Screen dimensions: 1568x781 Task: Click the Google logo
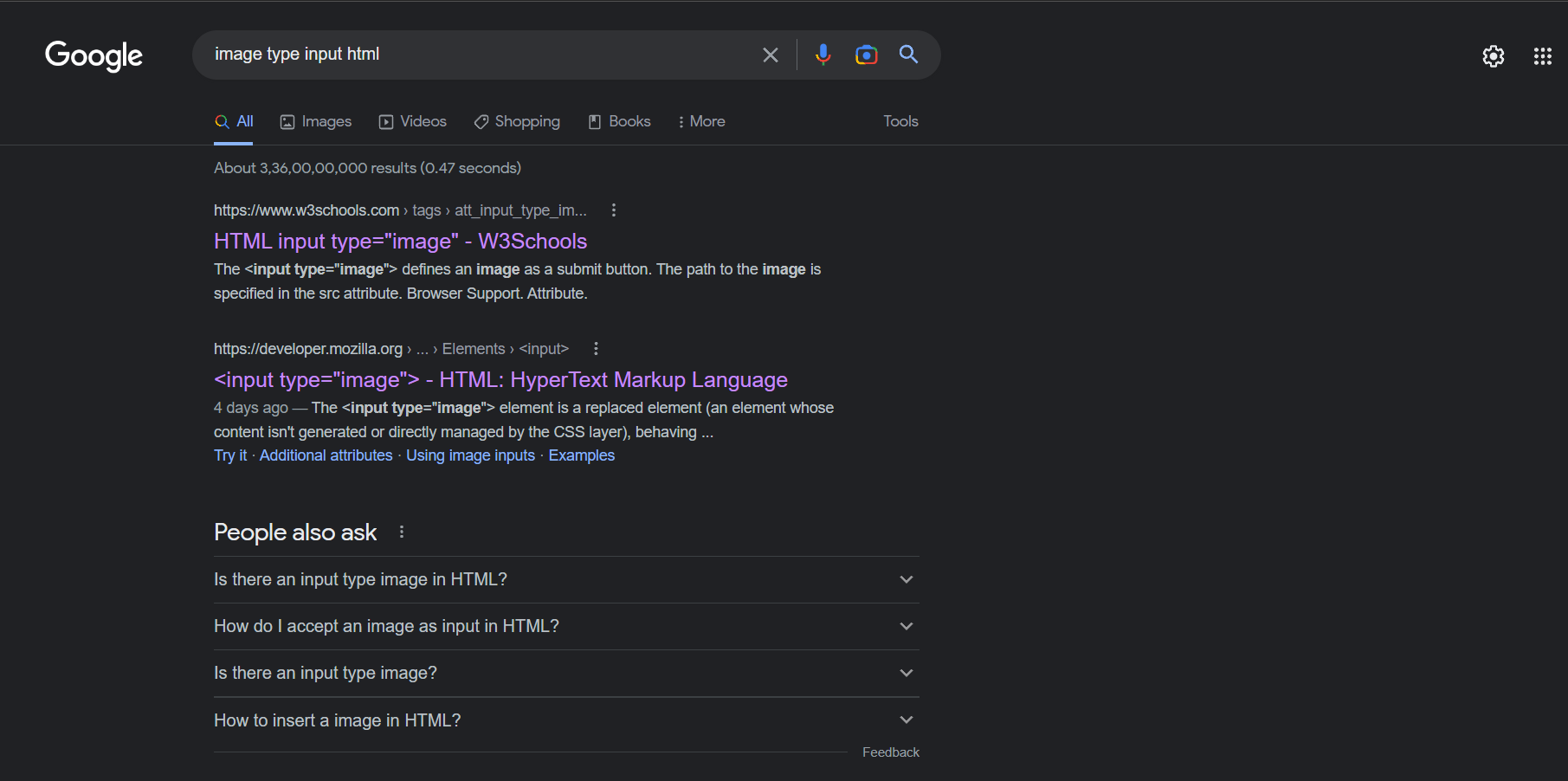[94, 55]
